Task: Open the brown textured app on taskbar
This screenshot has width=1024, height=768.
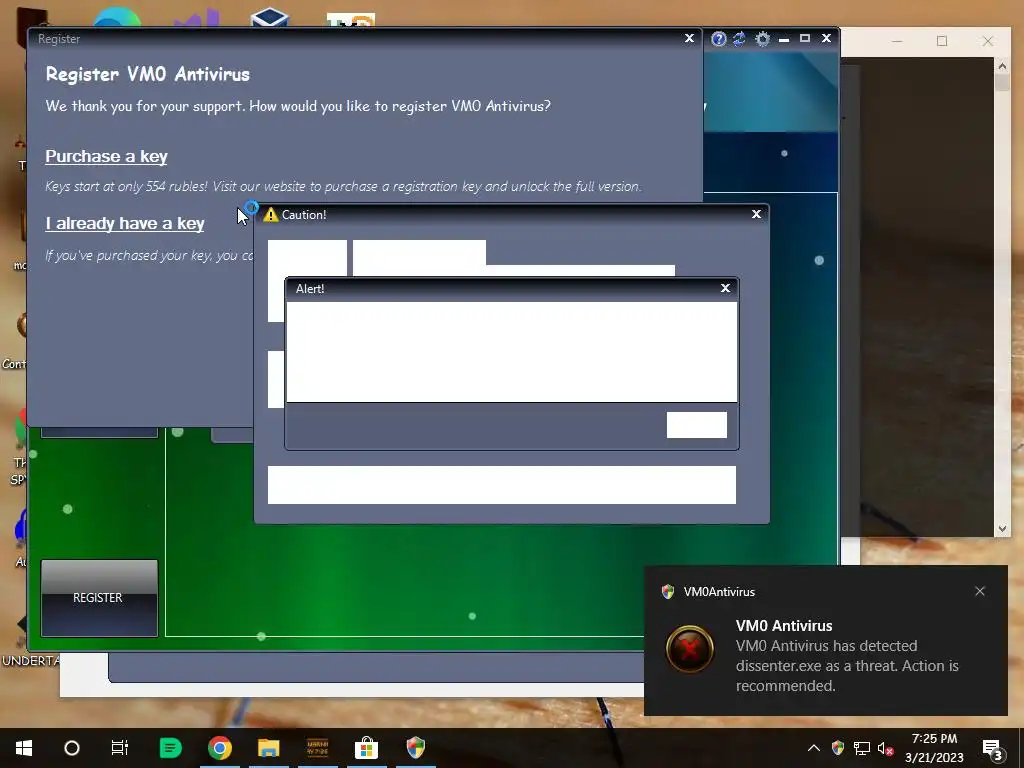Action: click(x=317, y=748)
